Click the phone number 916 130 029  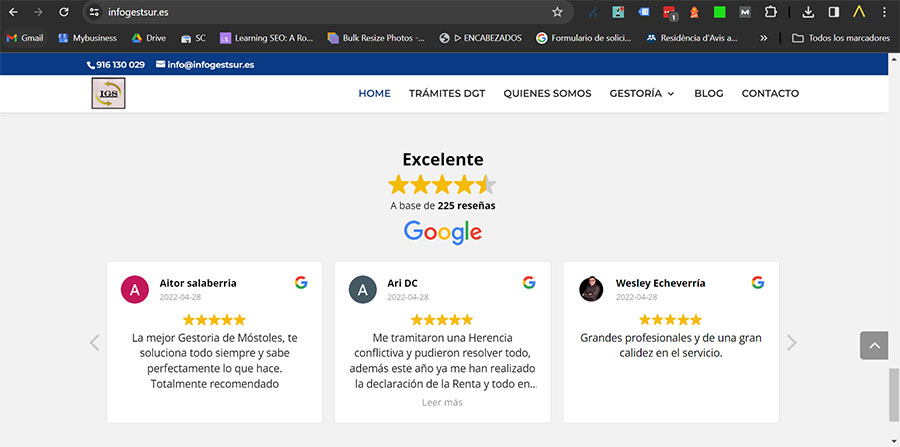(x=116, y=65)
